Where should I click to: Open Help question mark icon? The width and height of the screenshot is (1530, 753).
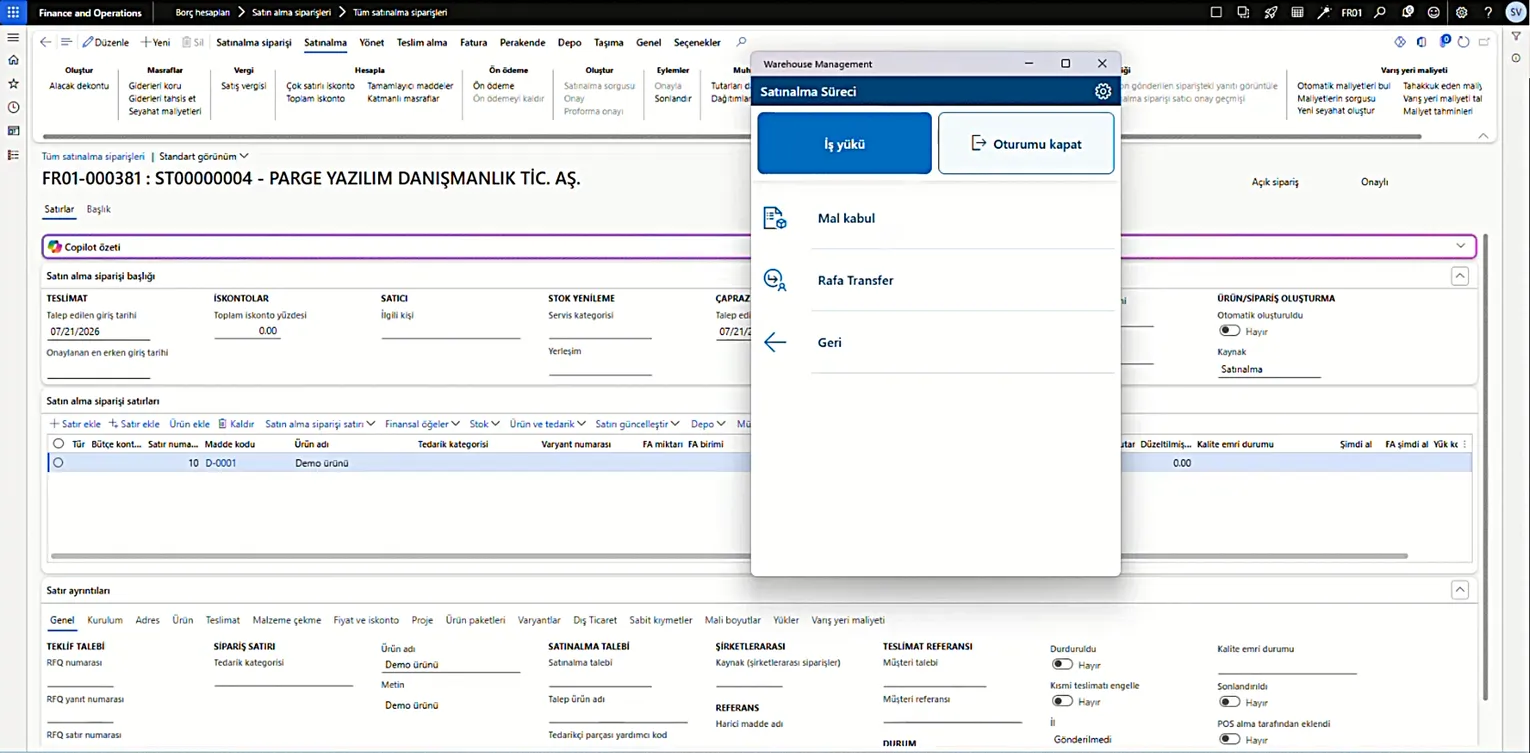point(1489,13)
